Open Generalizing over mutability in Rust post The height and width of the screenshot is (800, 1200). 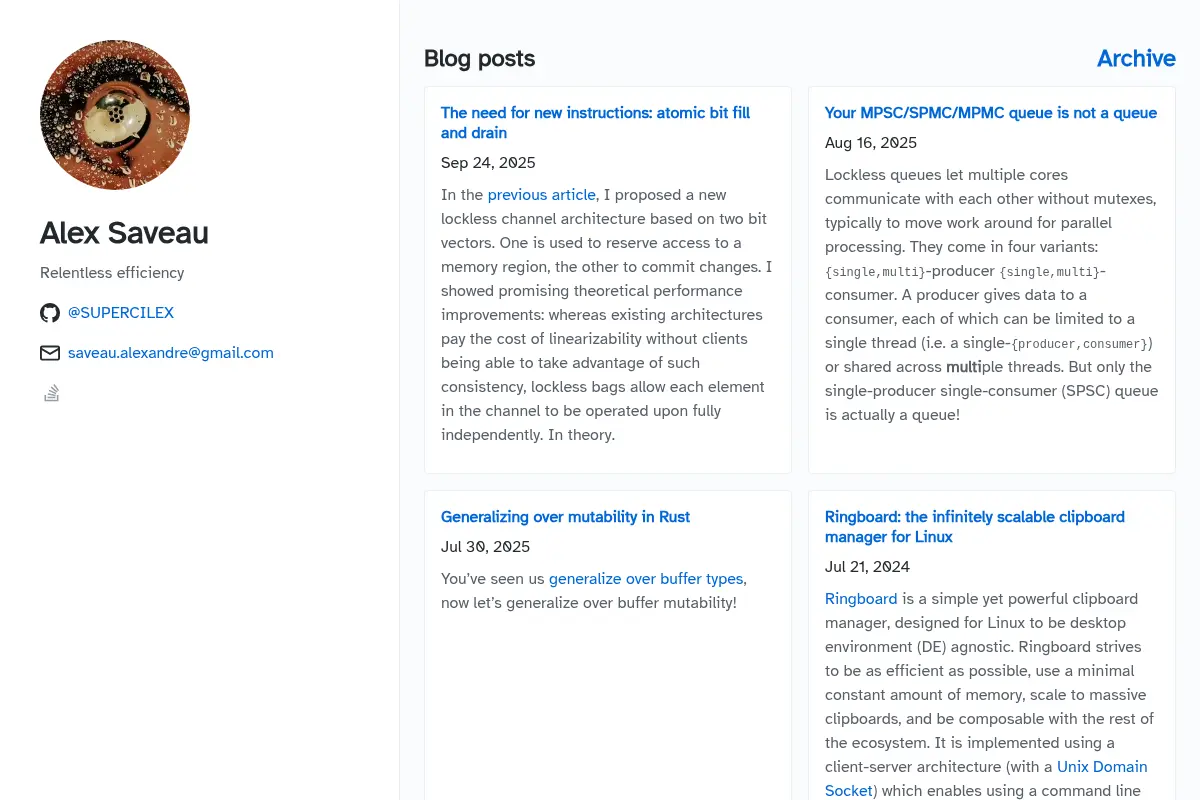pyautogui.click(x=565, y=517)
